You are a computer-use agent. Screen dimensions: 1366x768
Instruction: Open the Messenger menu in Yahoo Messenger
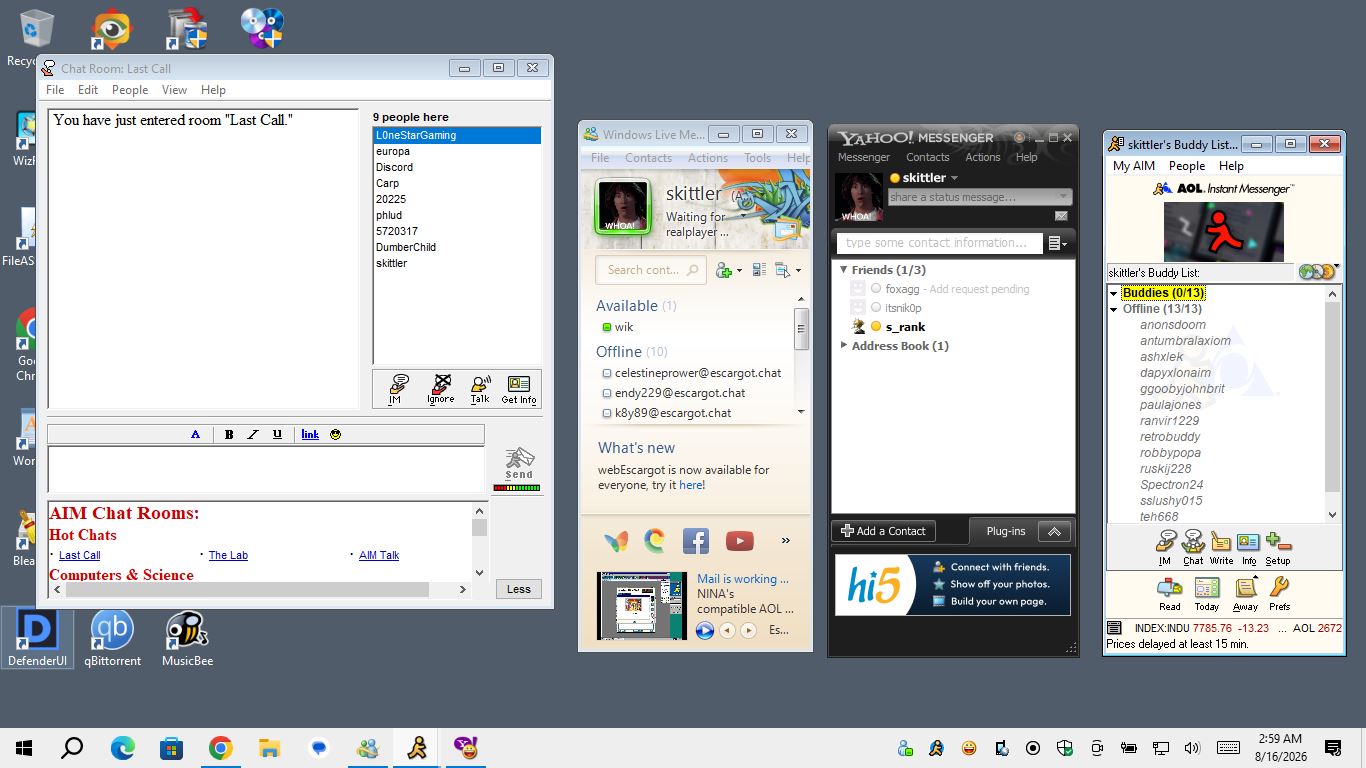click(864, 157)
